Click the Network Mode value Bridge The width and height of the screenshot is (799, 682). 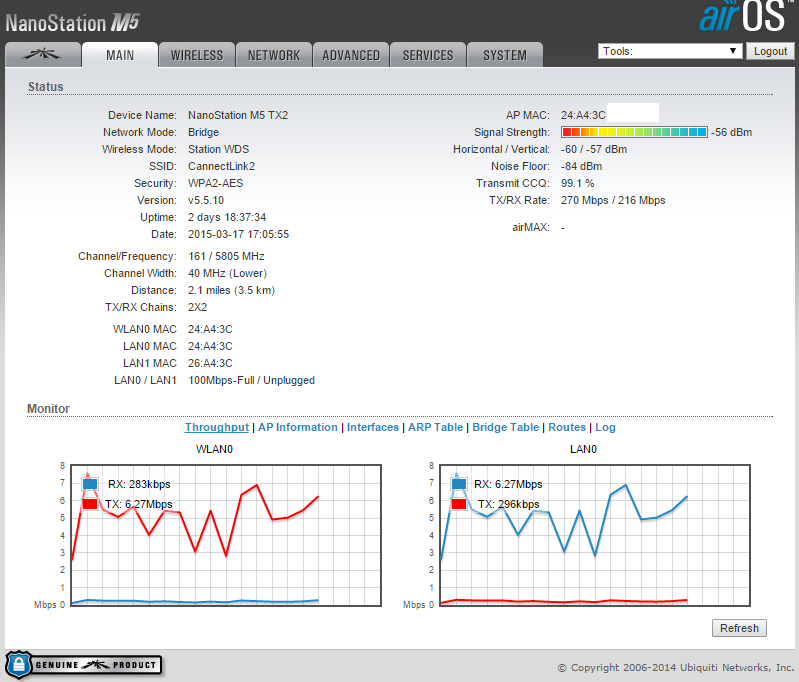(x=203, y=132)
